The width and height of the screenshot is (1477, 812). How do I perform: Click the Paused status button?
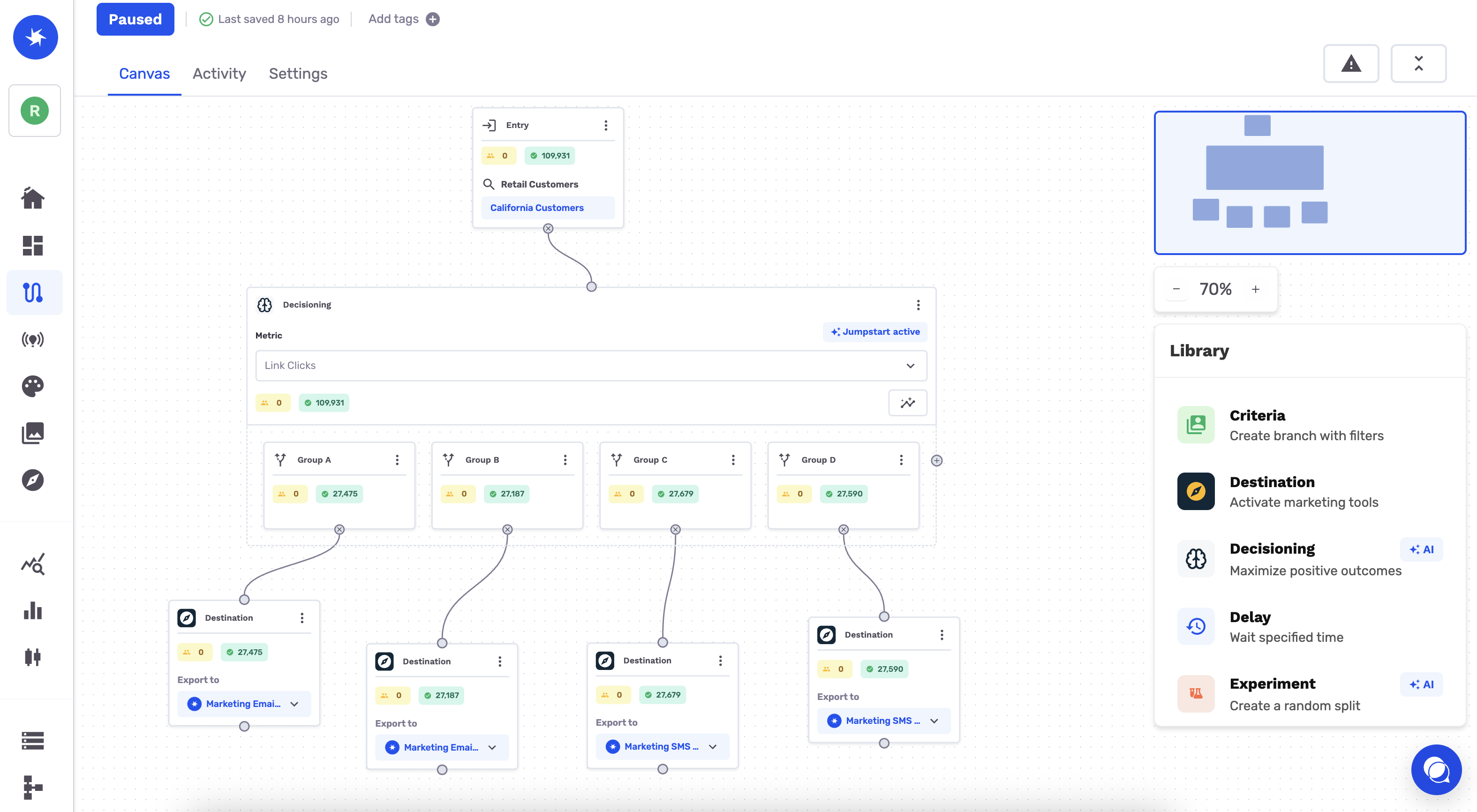pos(136,19)
